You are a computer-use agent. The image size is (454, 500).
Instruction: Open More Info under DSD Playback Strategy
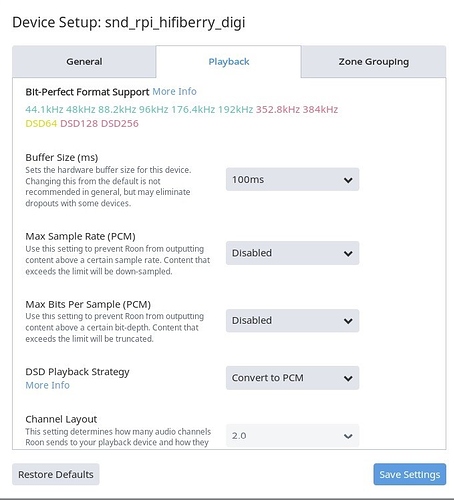47,385
